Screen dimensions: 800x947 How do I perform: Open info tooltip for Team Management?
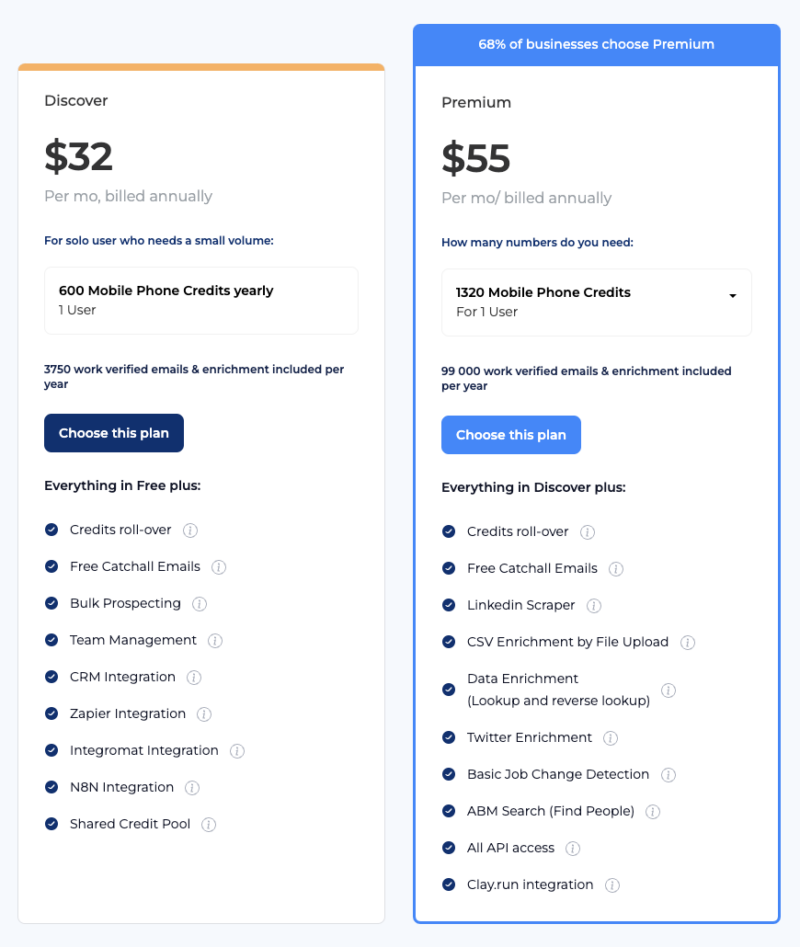[215, 641]
